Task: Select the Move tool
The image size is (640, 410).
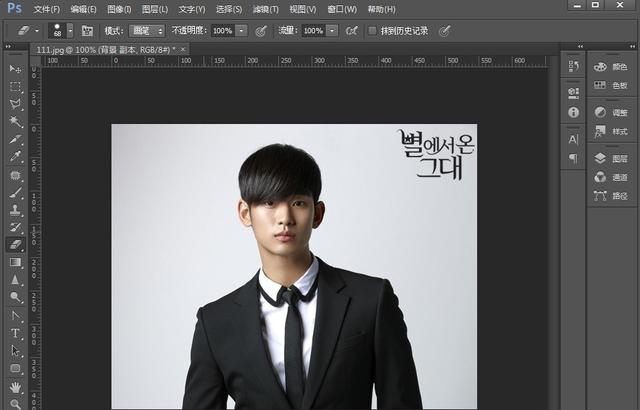Action: (x=15, y=69)
